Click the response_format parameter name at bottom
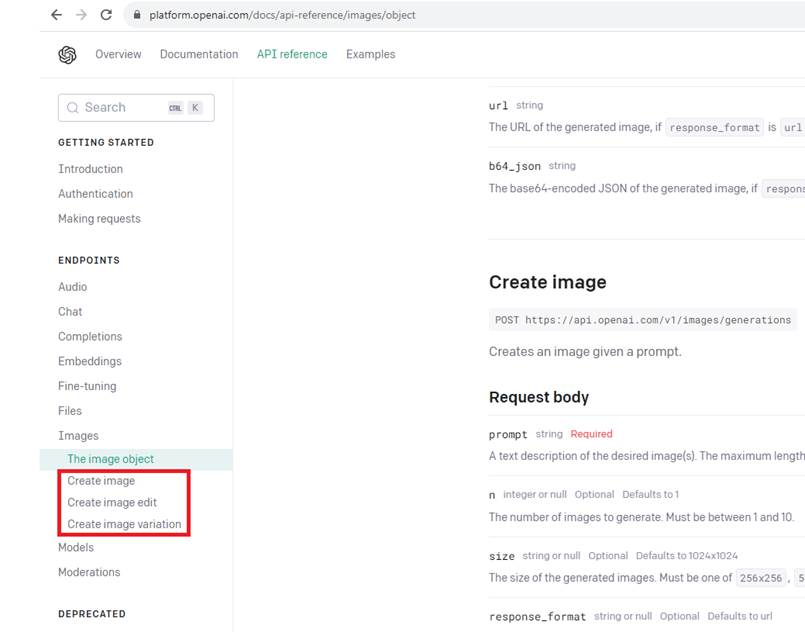The width and height of the screenshot is (805, 632). coord(538,617)
